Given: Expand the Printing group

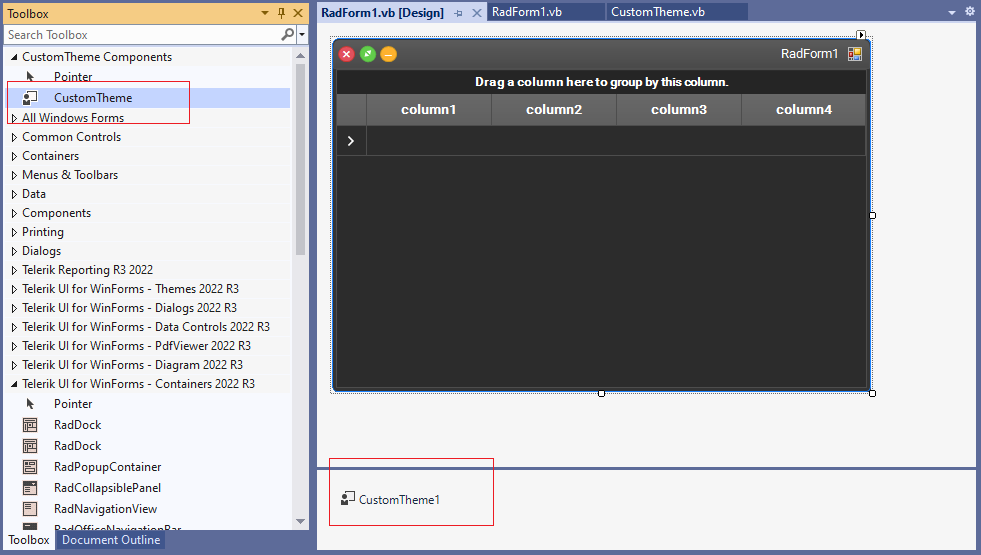Looking at the screenshot, I should [14, 232].
